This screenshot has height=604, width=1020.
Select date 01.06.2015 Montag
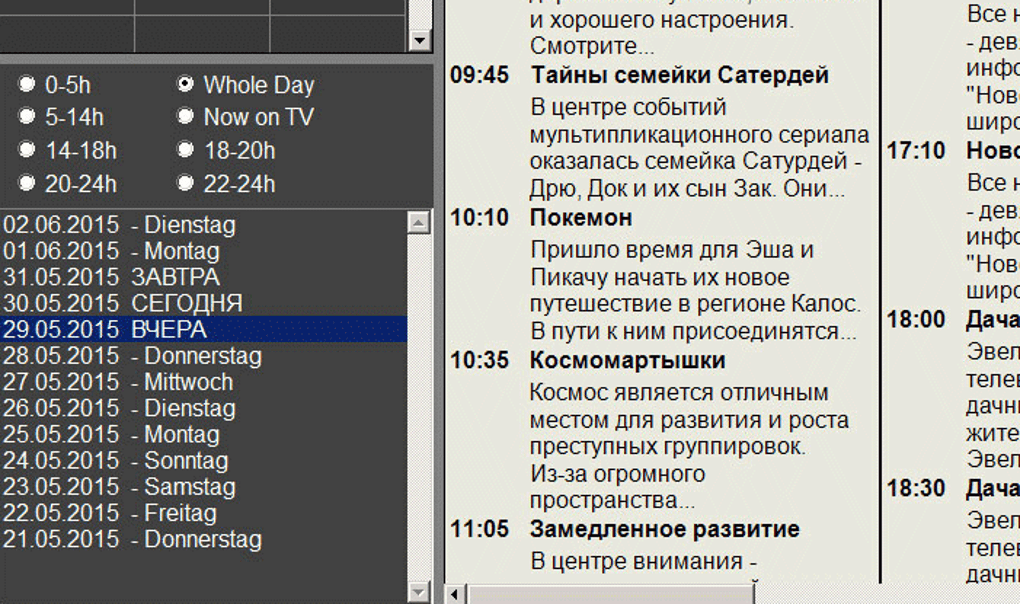pos(204,251)
